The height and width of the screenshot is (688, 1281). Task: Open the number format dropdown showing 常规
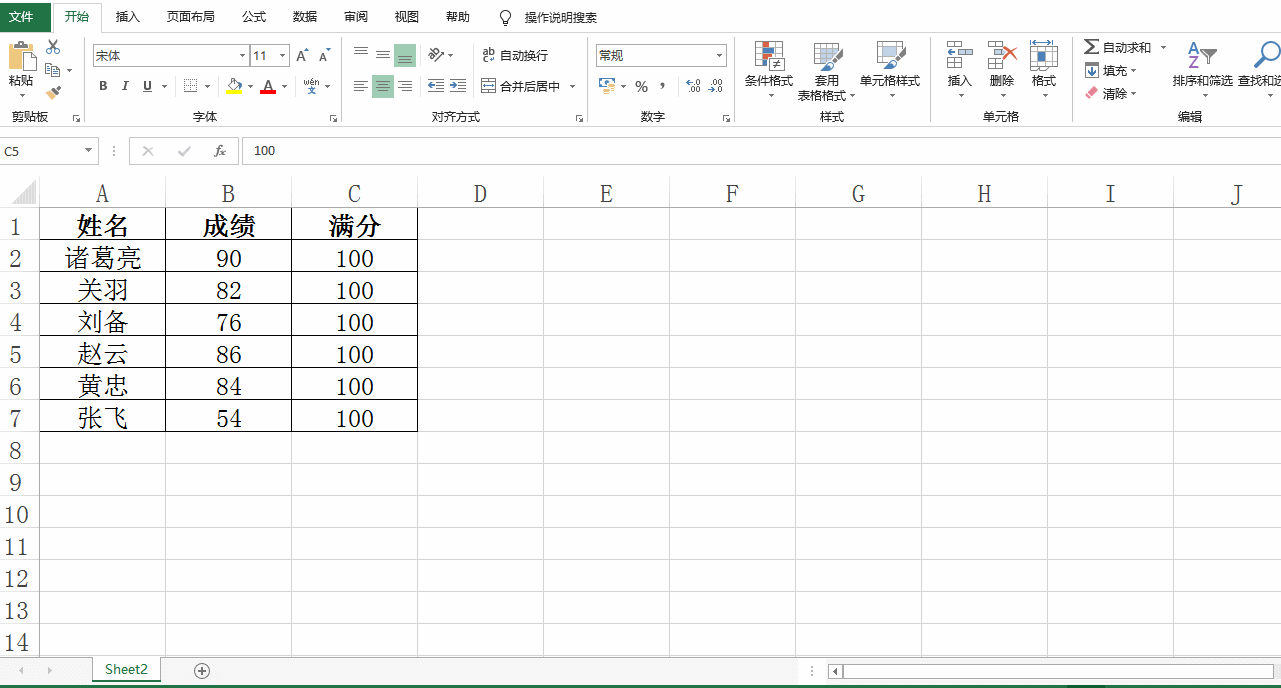(718, 55)
